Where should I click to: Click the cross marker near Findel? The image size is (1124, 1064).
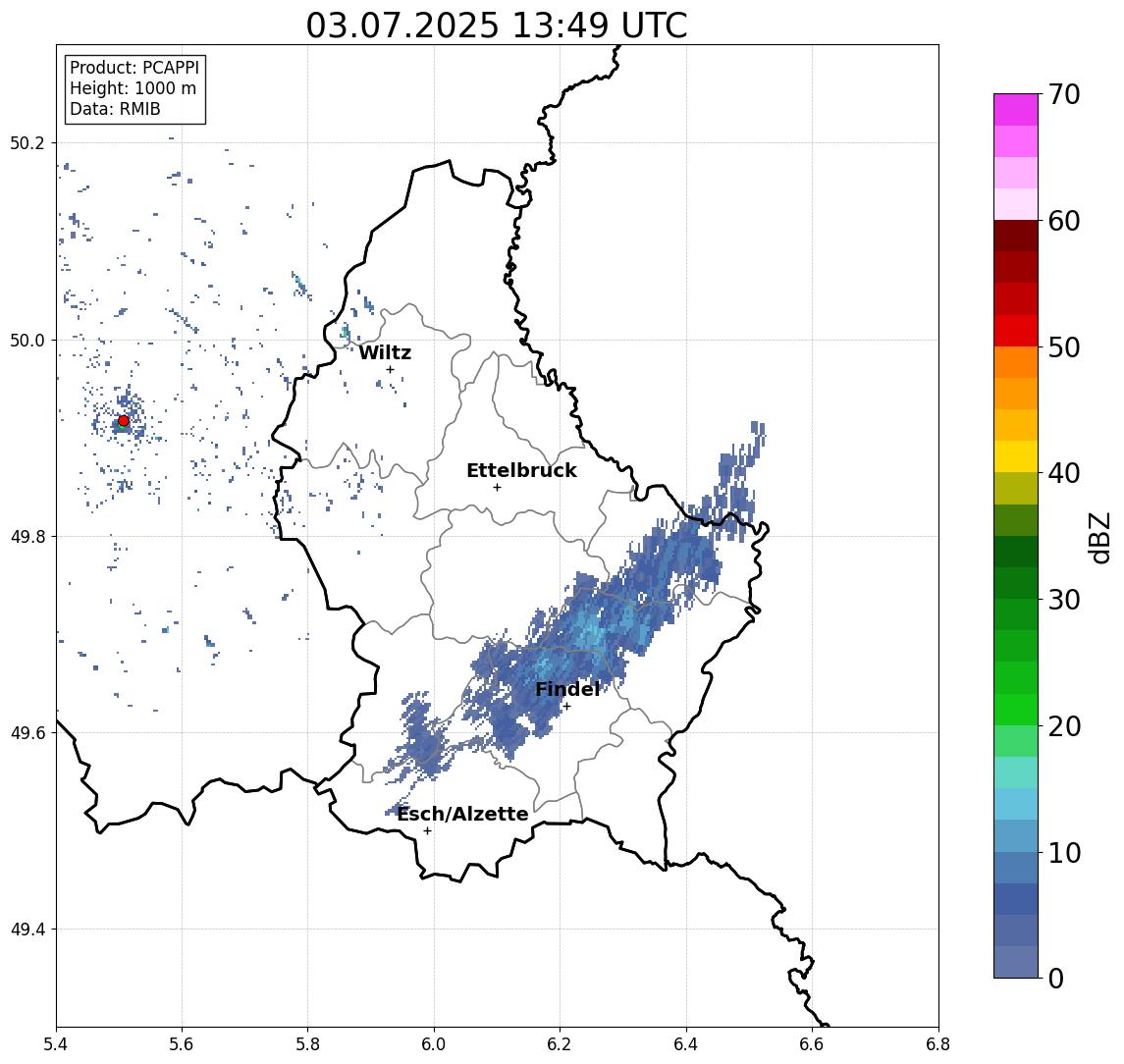[566, 707]
